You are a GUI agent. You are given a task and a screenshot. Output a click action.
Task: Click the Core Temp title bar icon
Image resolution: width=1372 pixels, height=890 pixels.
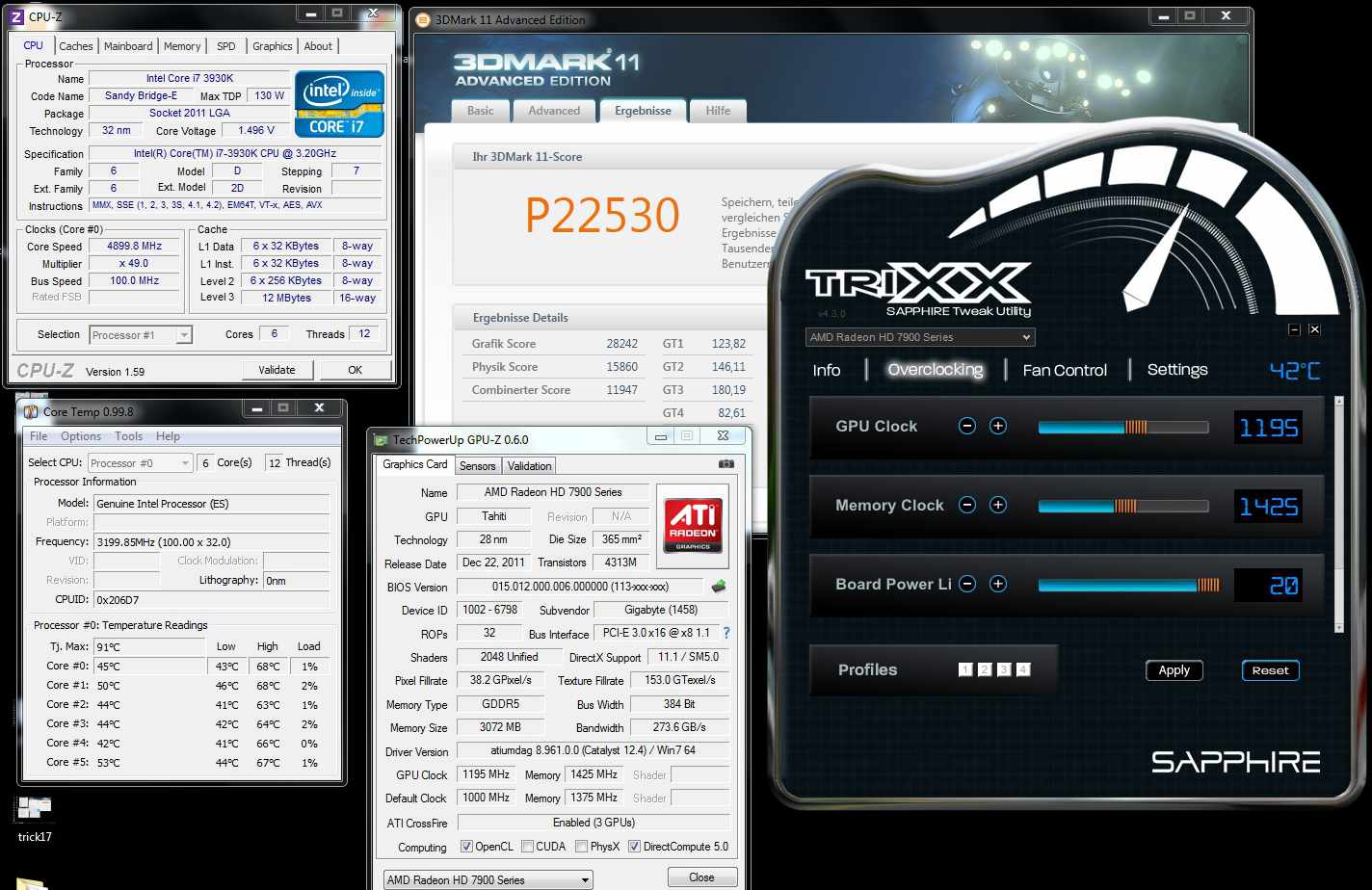31,411
